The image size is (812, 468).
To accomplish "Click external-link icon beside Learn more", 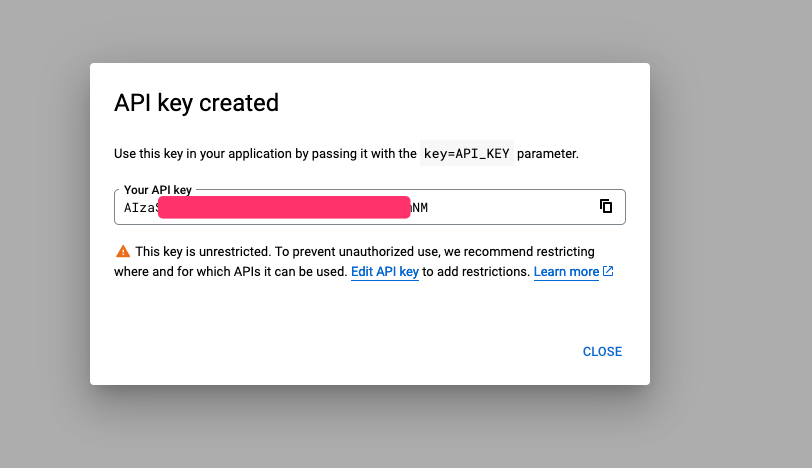I will pos(608,271).
